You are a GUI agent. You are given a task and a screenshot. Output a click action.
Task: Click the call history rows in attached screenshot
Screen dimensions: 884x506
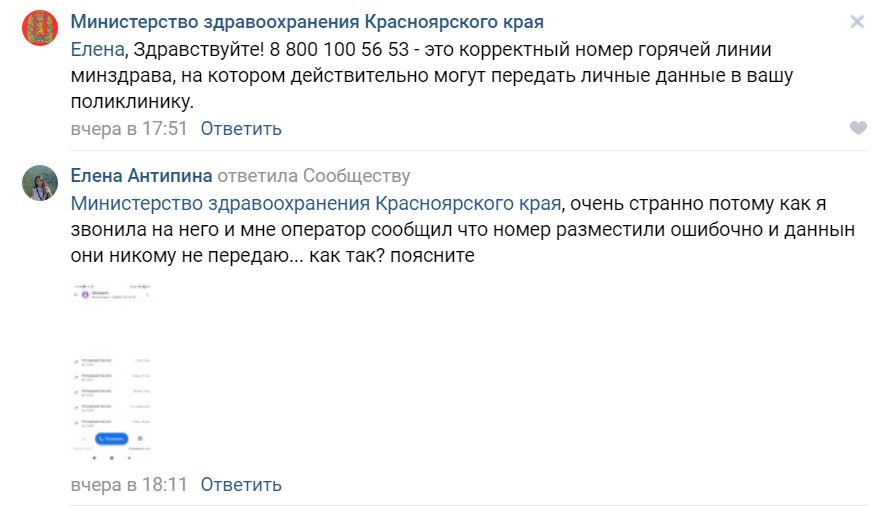[112, 392]
